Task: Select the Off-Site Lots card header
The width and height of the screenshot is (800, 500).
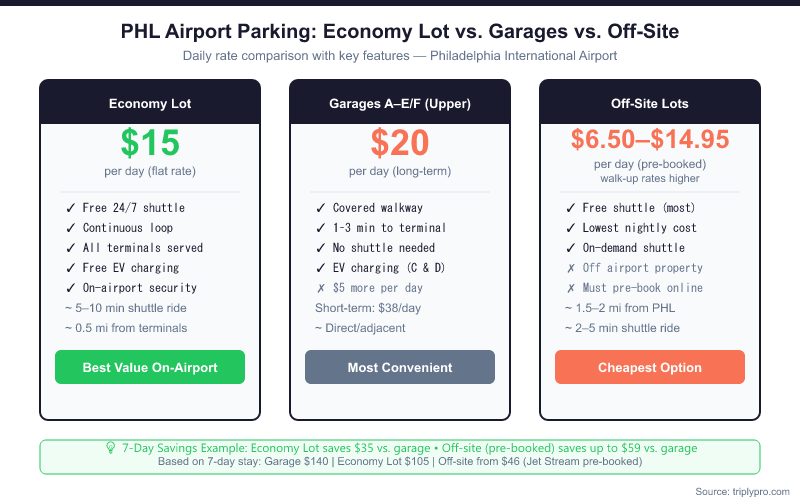Action: point(650,103)
